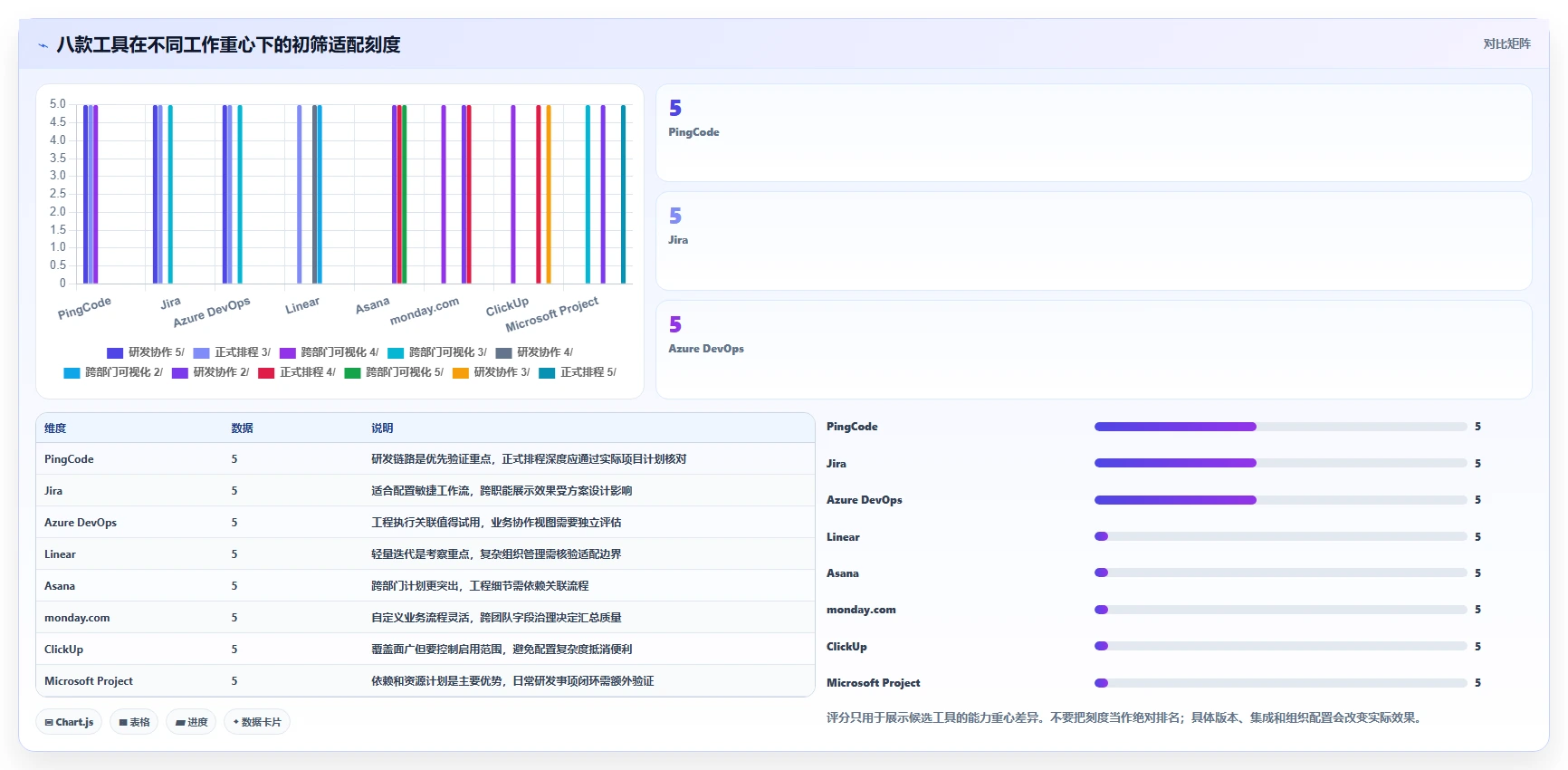Click the ClickUp progress bar
The image size is (1568, 770).
[x=1280, y=646]
